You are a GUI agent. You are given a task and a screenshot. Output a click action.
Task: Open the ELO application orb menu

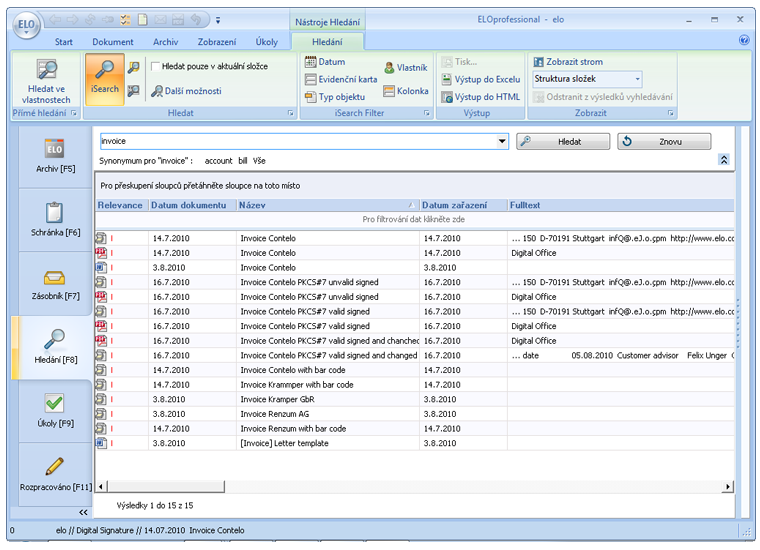click(x=26, y=25)
